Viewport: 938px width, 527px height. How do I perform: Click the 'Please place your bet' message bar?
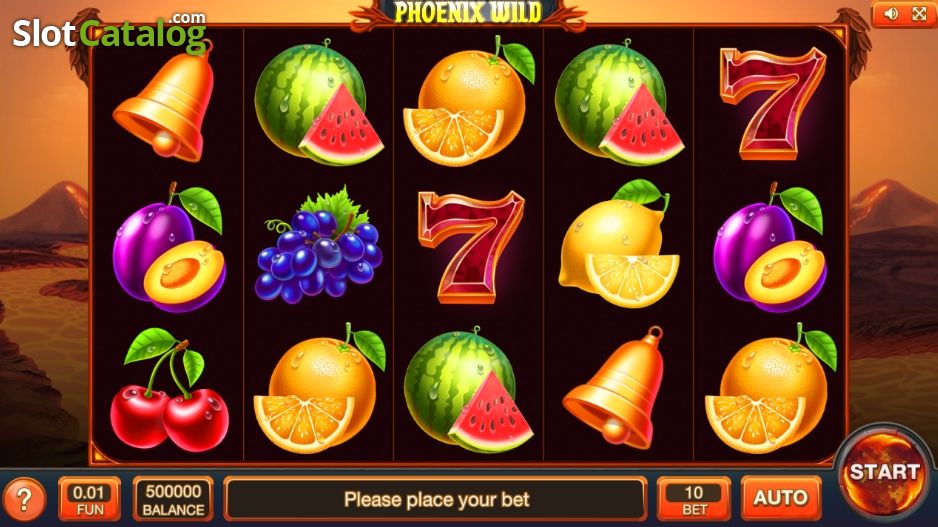coord(436,499)
